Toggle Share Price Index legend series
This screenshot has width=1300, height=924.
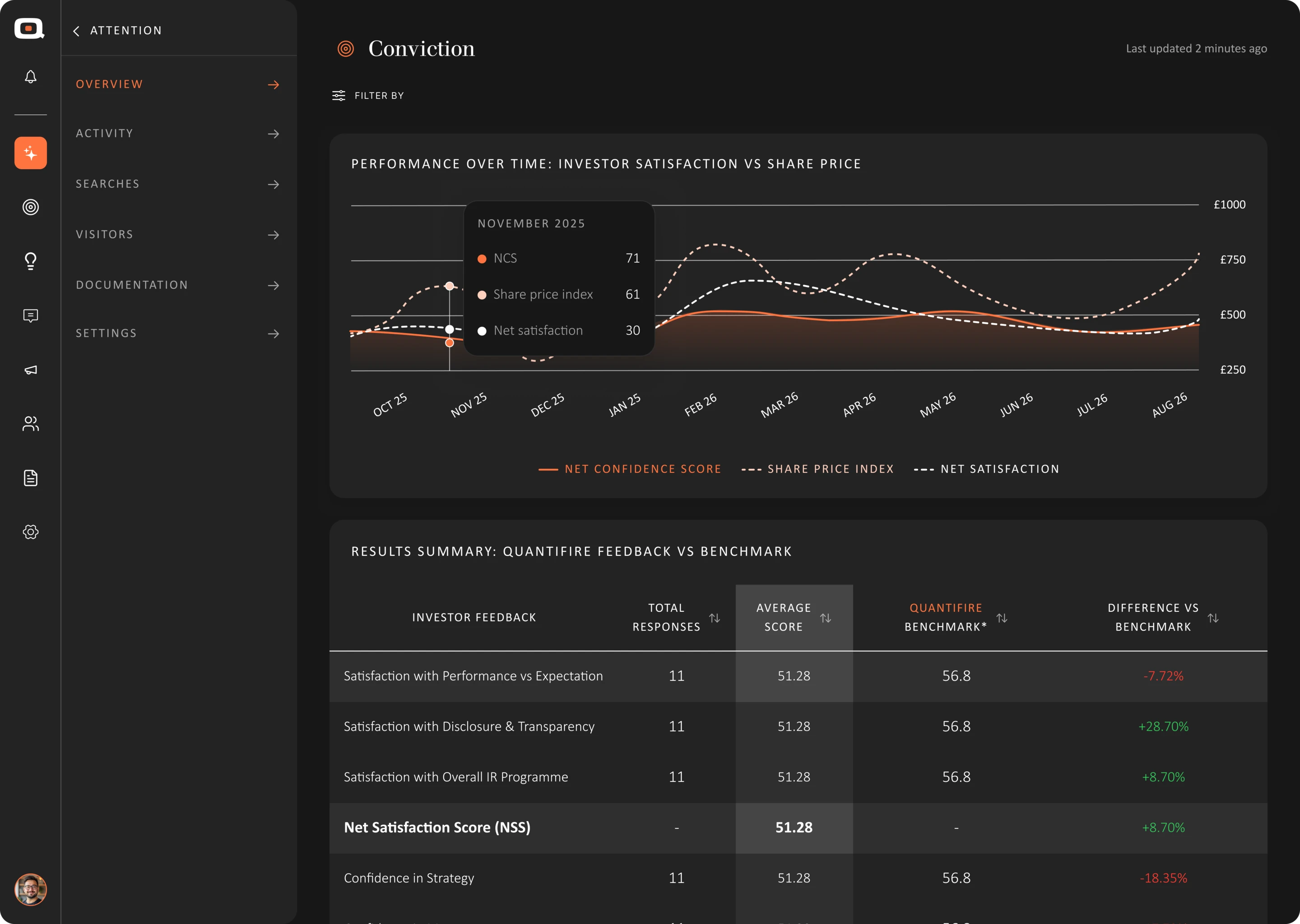pos(818,469)
